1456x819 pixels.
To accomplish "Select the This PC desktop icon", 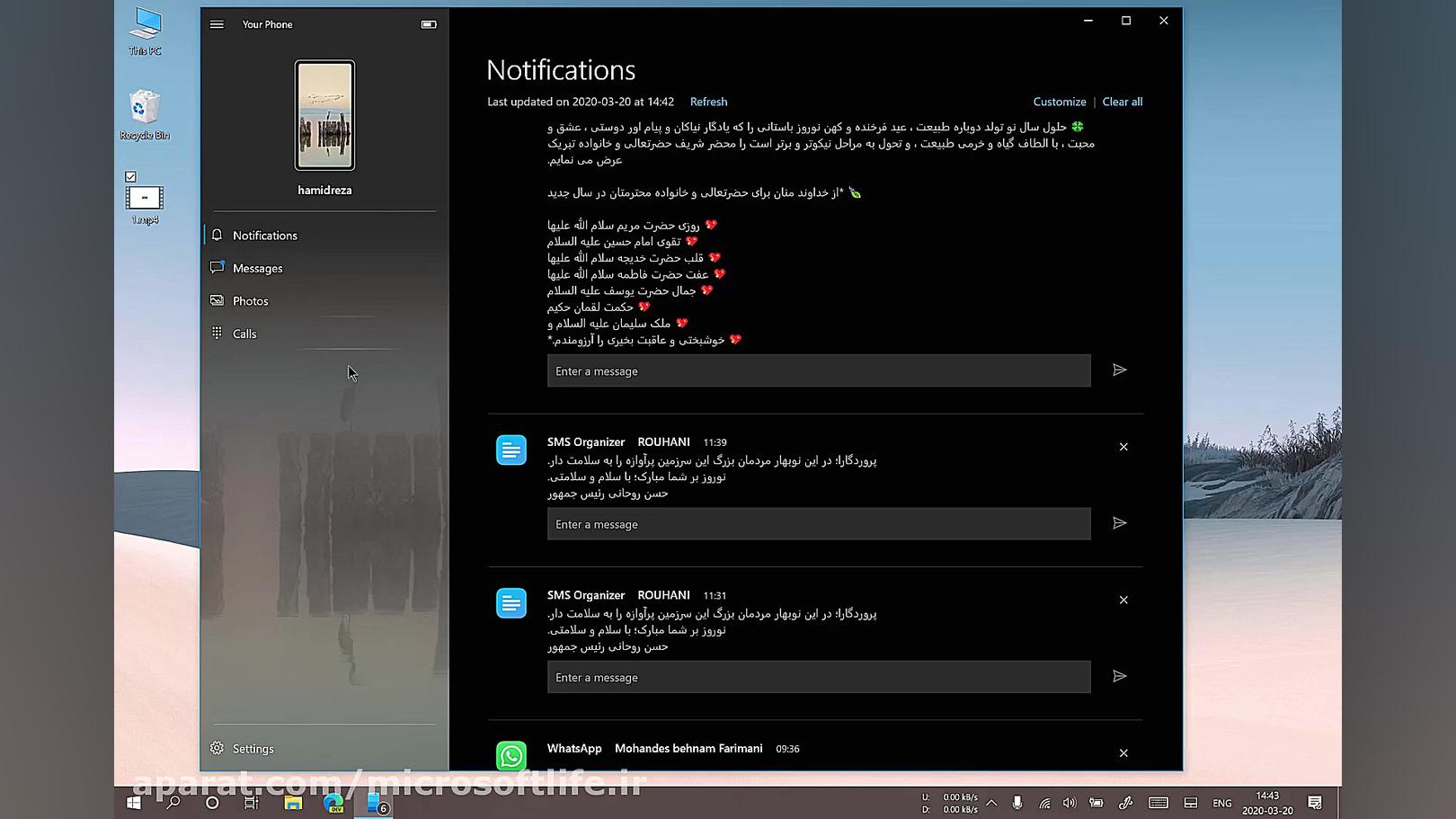I will tap(145, 31).
